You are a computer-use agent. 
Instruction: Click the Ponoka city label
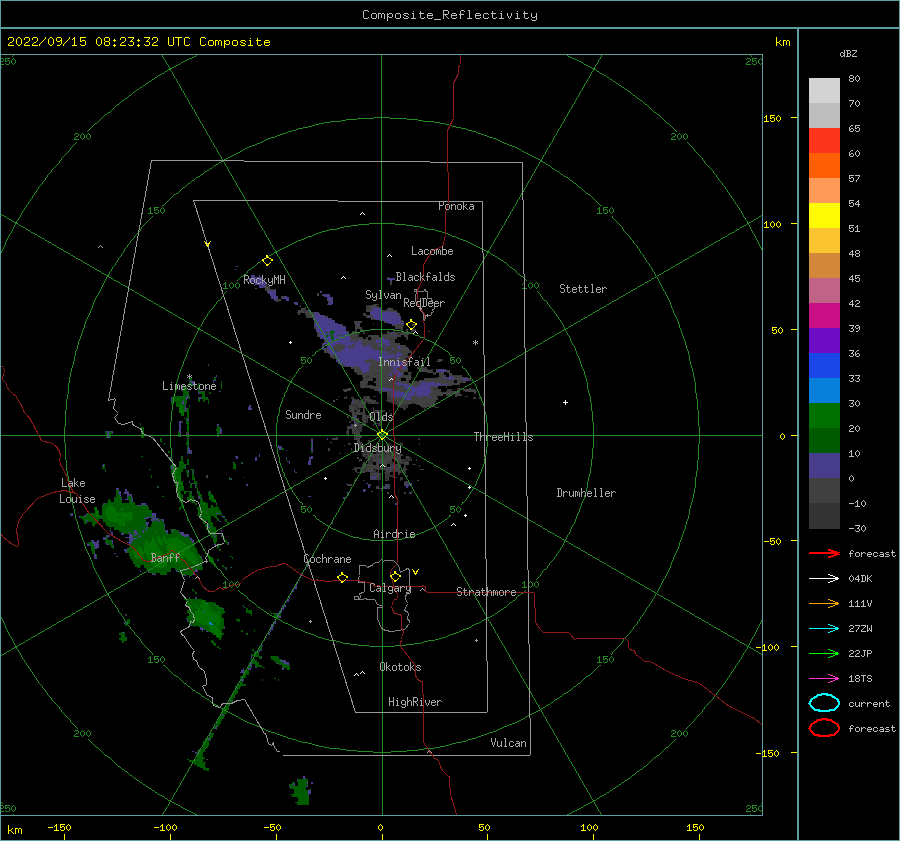coord(456,206)
